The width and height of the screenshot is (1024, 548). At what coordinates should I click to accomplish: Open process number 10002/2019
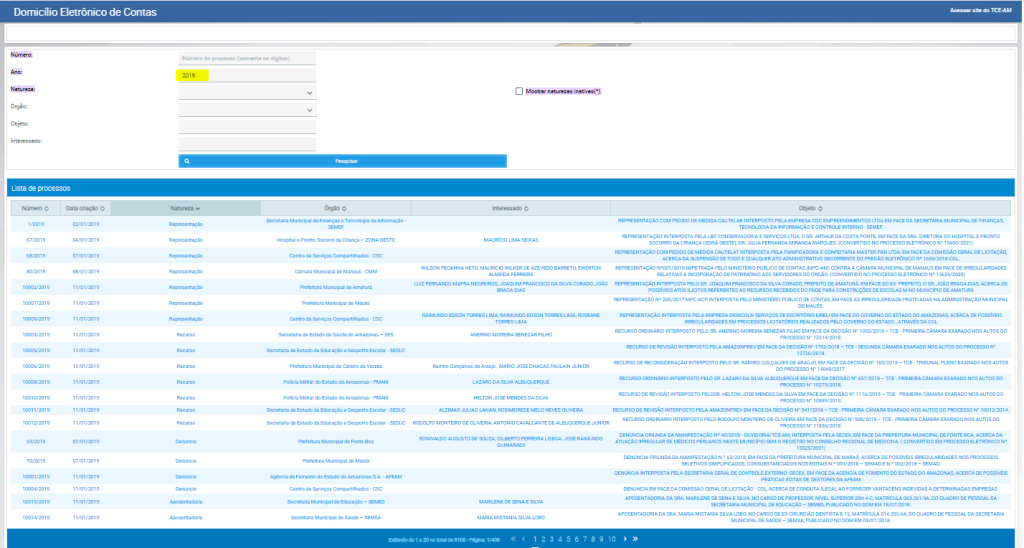[37, 285]
